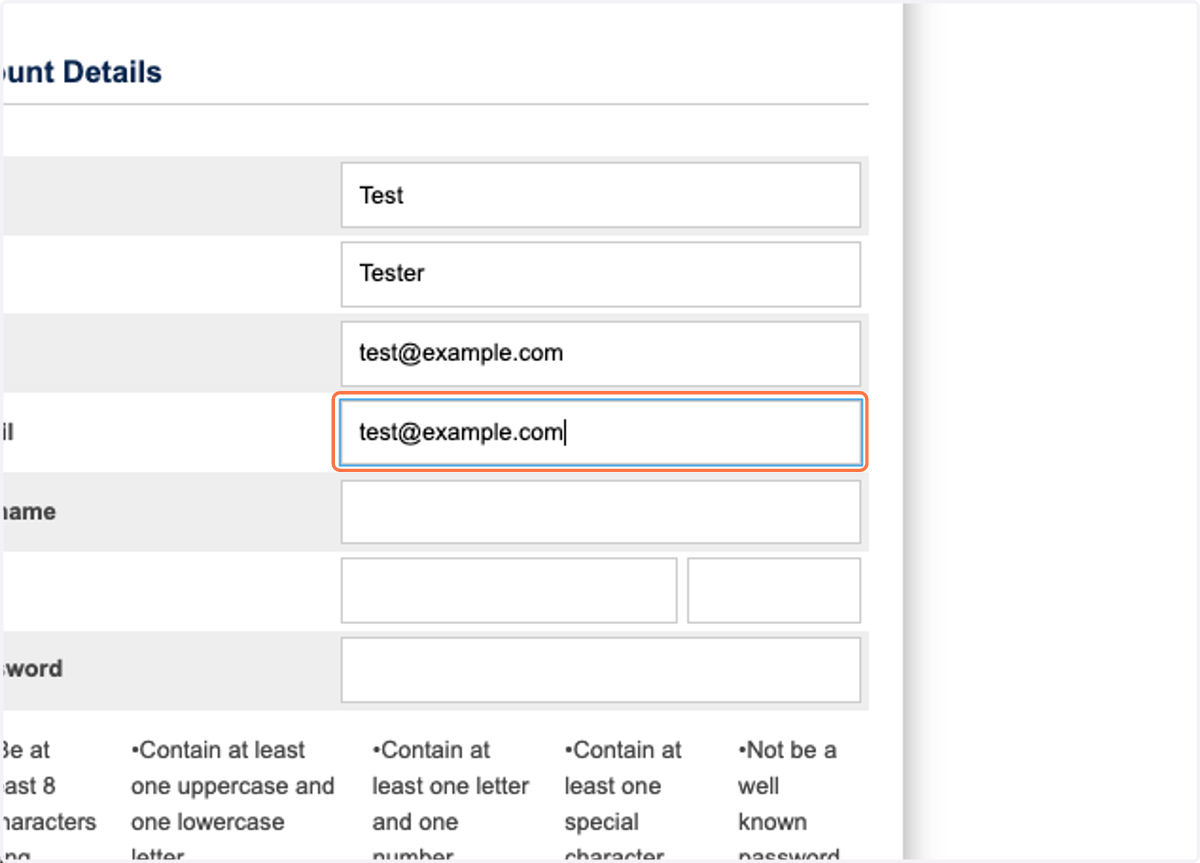Click the "Contain at least one letter and one number" text
The height and width of the screenshot is (863, 1200).
[450, 802]
